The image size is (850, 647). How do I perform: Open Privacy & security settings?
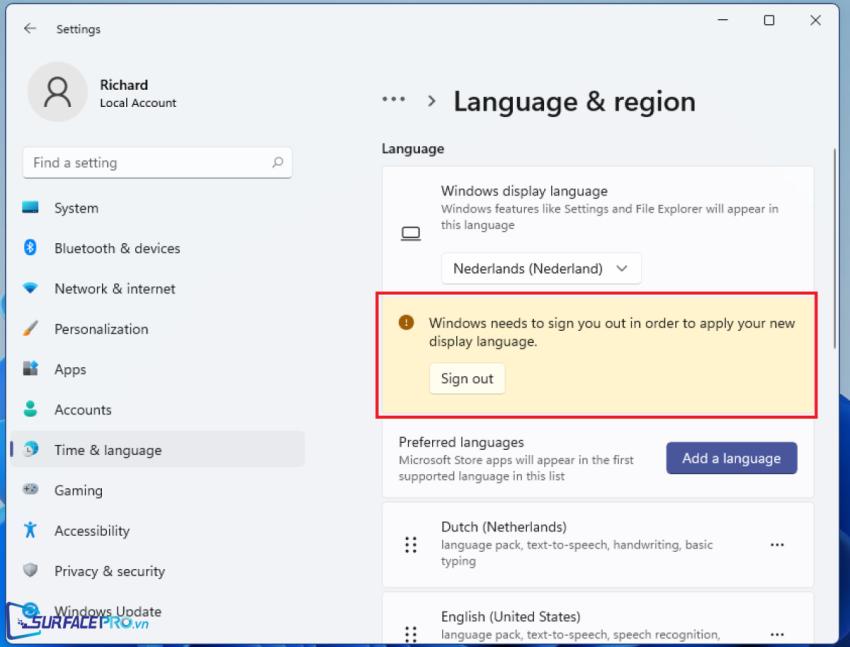pos(157,571)
